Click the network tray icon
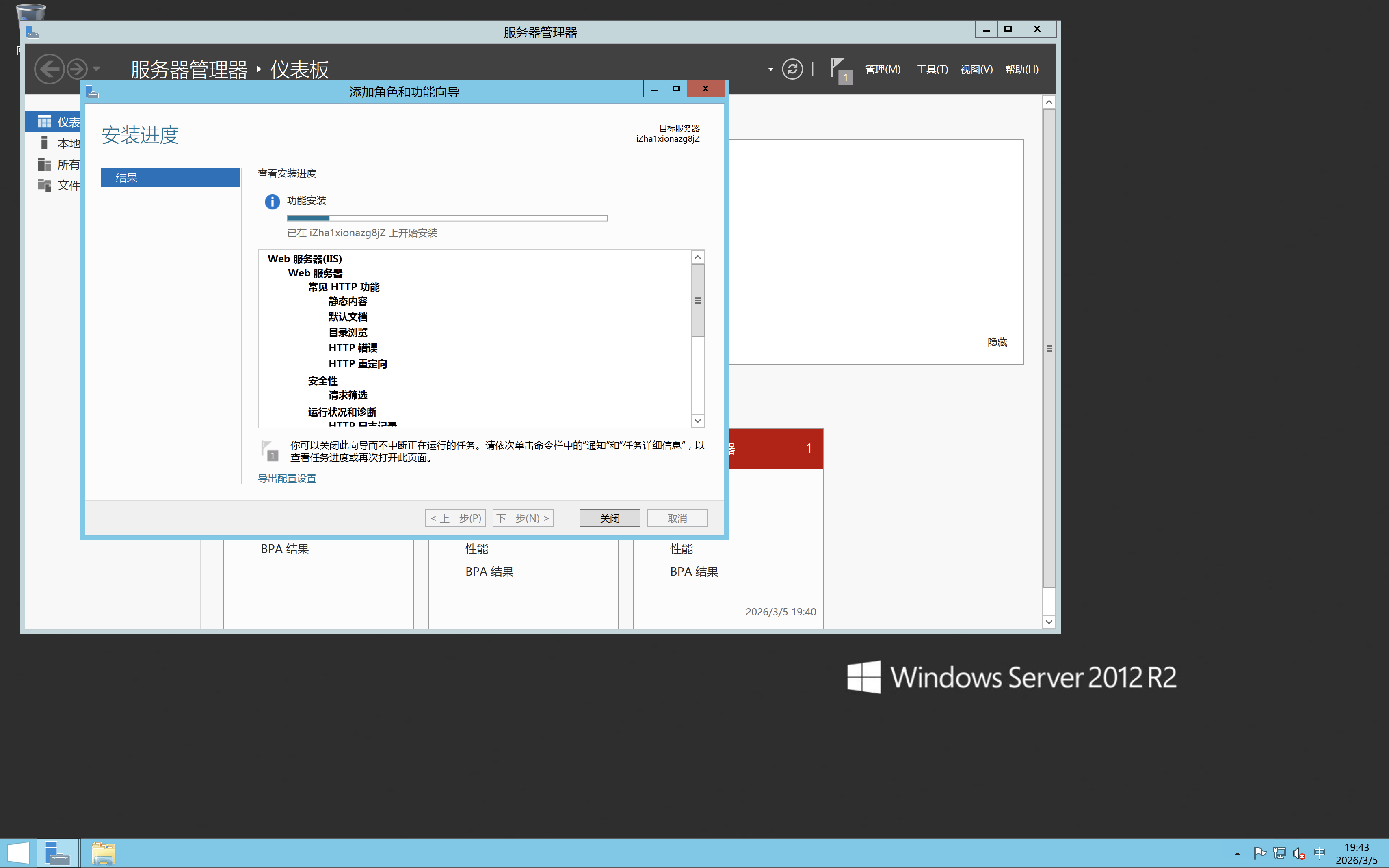This screenshot has height=868, width=1389. coord(1279,854)
